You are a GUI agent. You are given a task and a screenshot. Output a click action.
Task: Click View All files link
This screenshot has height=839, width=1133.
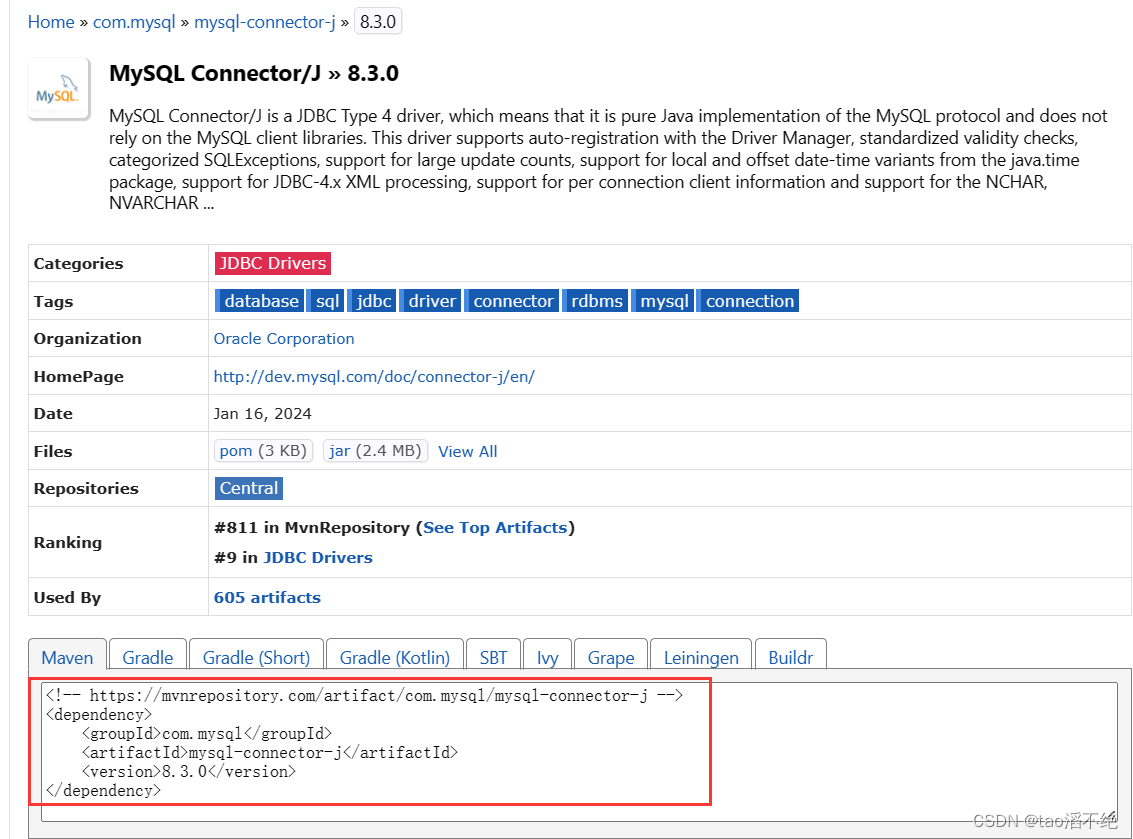[468, 451]
